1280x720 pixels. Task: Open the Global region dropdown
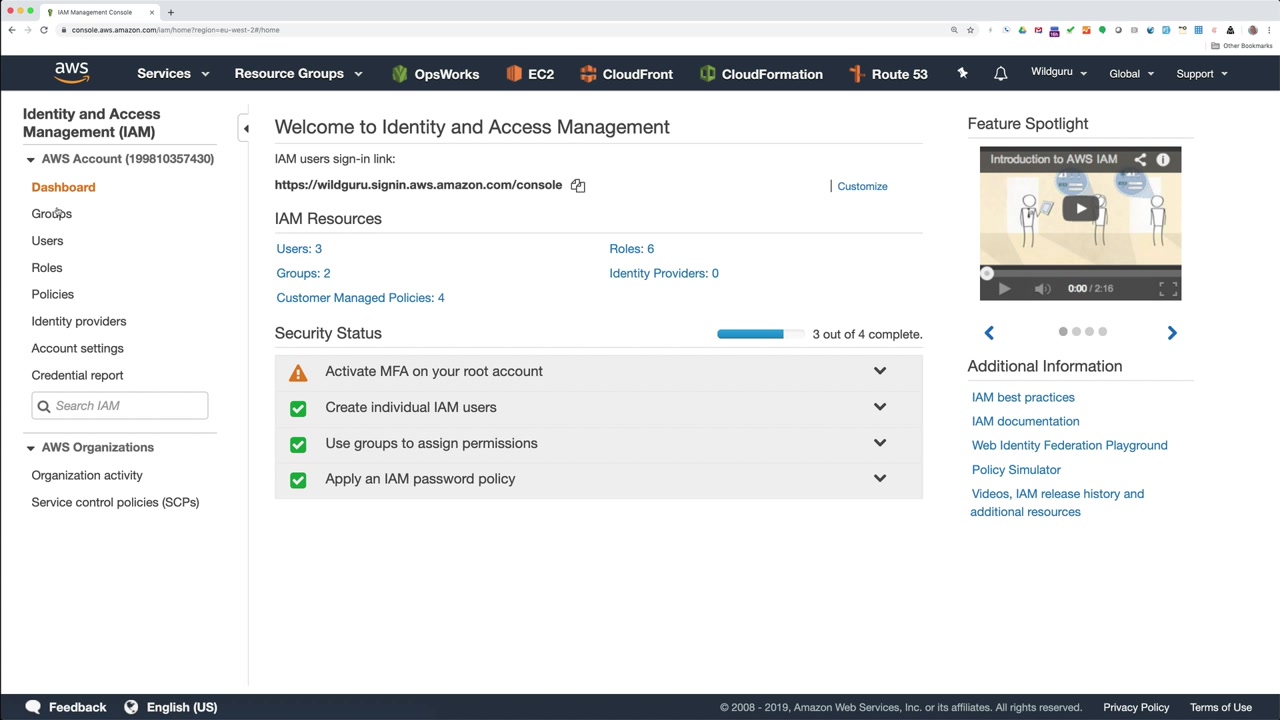click(x=1131, y=74)
